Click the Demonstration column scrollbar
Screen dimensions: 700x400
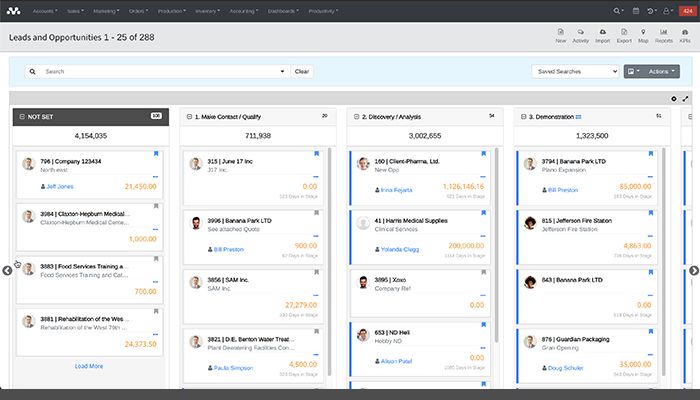click(664, 261)
